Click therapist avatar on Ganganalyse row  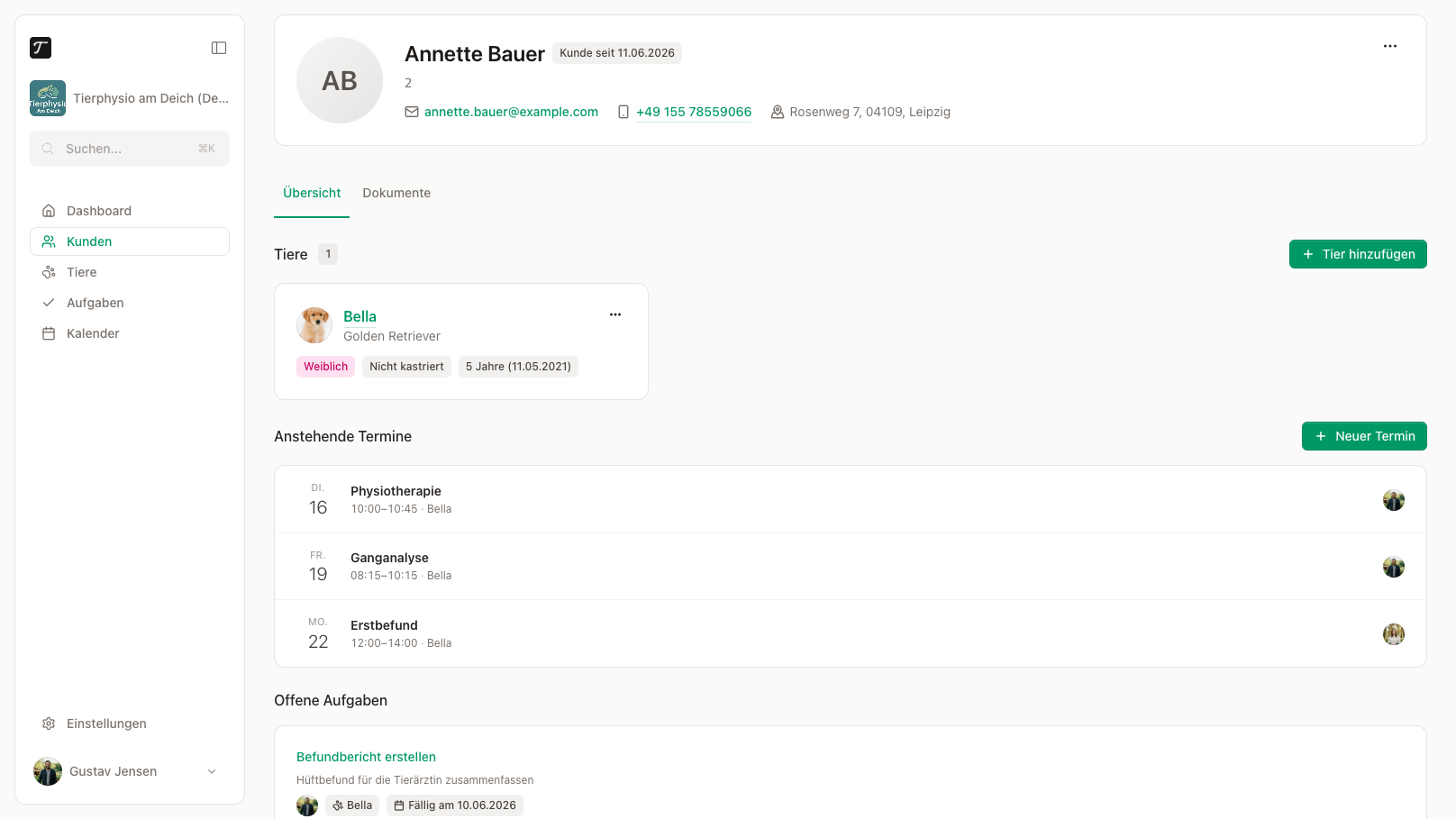point(1394,567)
